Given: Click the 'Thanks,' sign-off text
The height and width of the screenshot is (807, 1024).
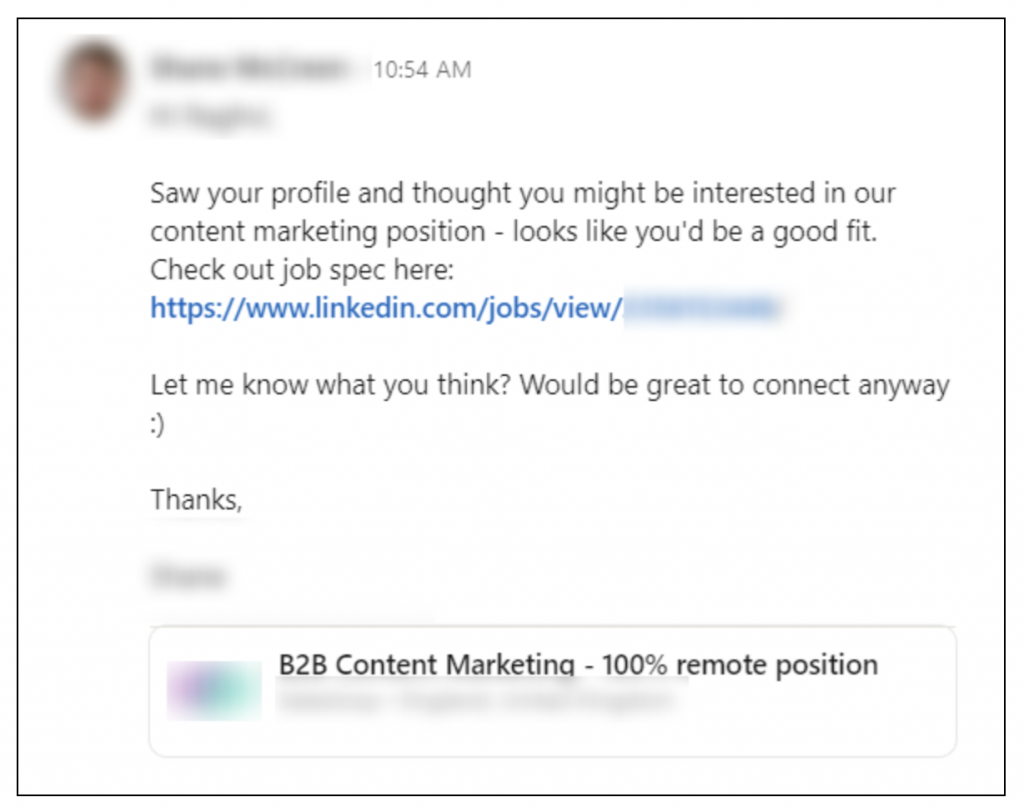Looking at the screenshot, I should pos(196,500).
